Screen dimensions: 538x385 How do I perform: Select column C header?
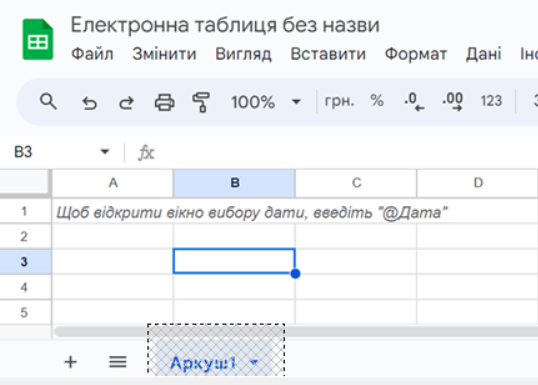click(356, 183)
